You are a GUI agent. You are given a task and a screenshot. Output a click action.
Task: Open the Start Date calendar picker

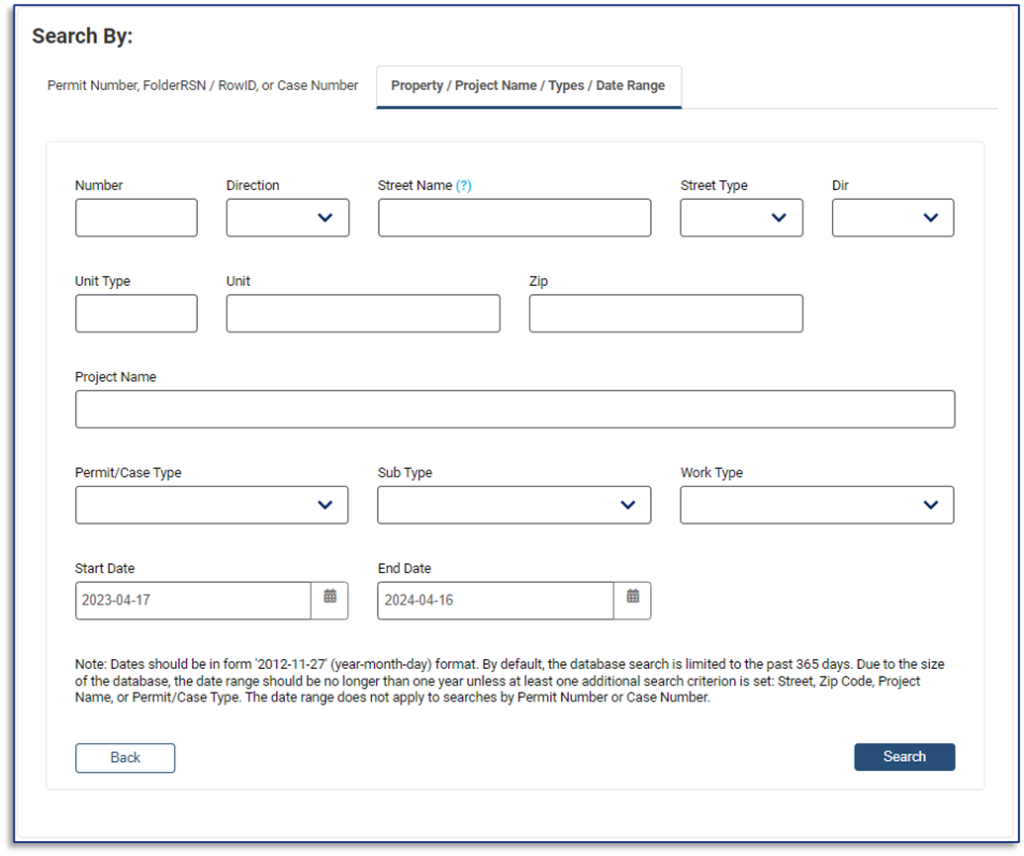330,600
